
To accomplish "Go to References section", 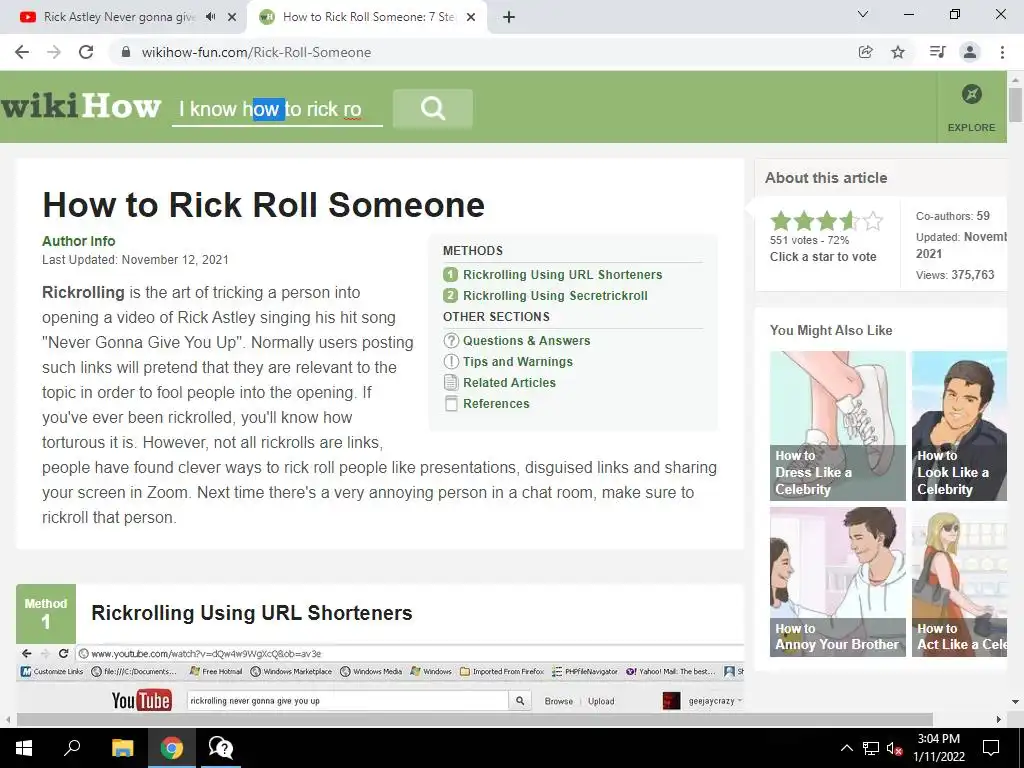I will point(496,403).
